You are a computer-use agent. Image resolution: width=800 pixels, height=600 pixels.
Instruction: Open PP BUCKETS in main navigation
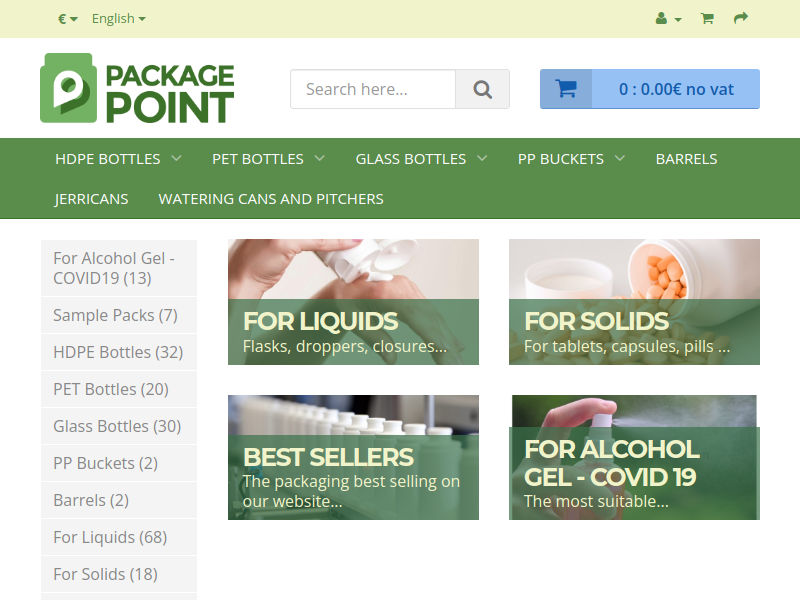coord(561,159)
